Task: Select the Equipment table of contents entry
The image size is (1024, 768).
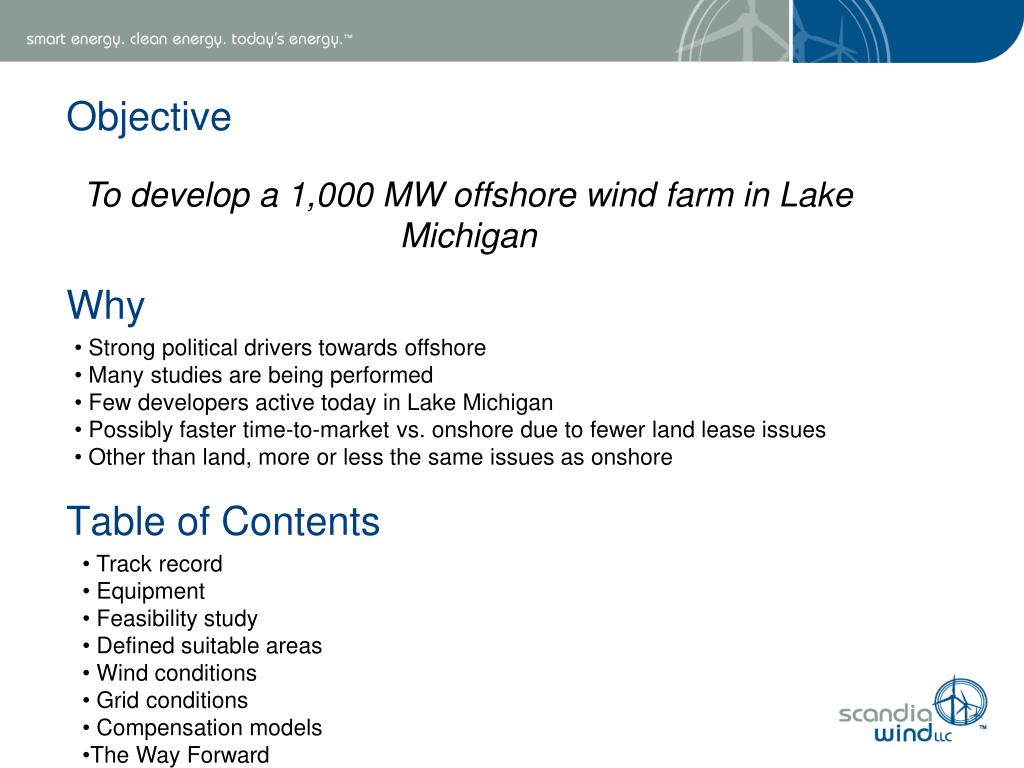Action: click(x=150, y=591)
